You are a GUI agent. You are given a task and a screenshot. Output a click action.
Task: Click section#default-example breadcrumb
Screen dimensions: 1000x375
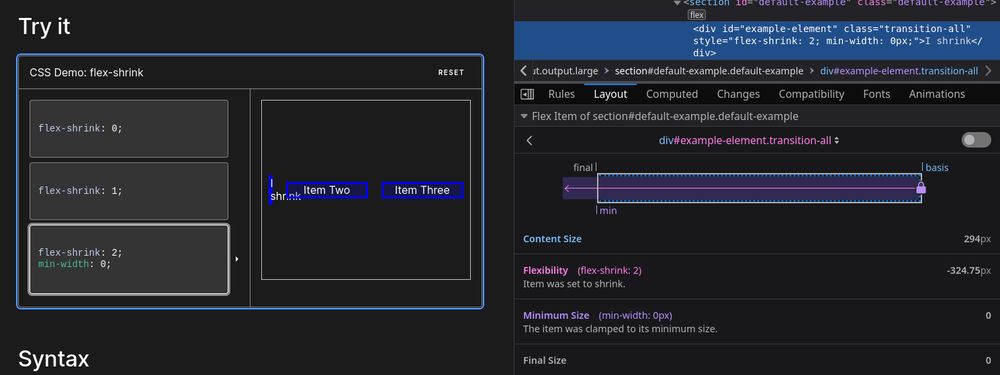click(709, 71)
